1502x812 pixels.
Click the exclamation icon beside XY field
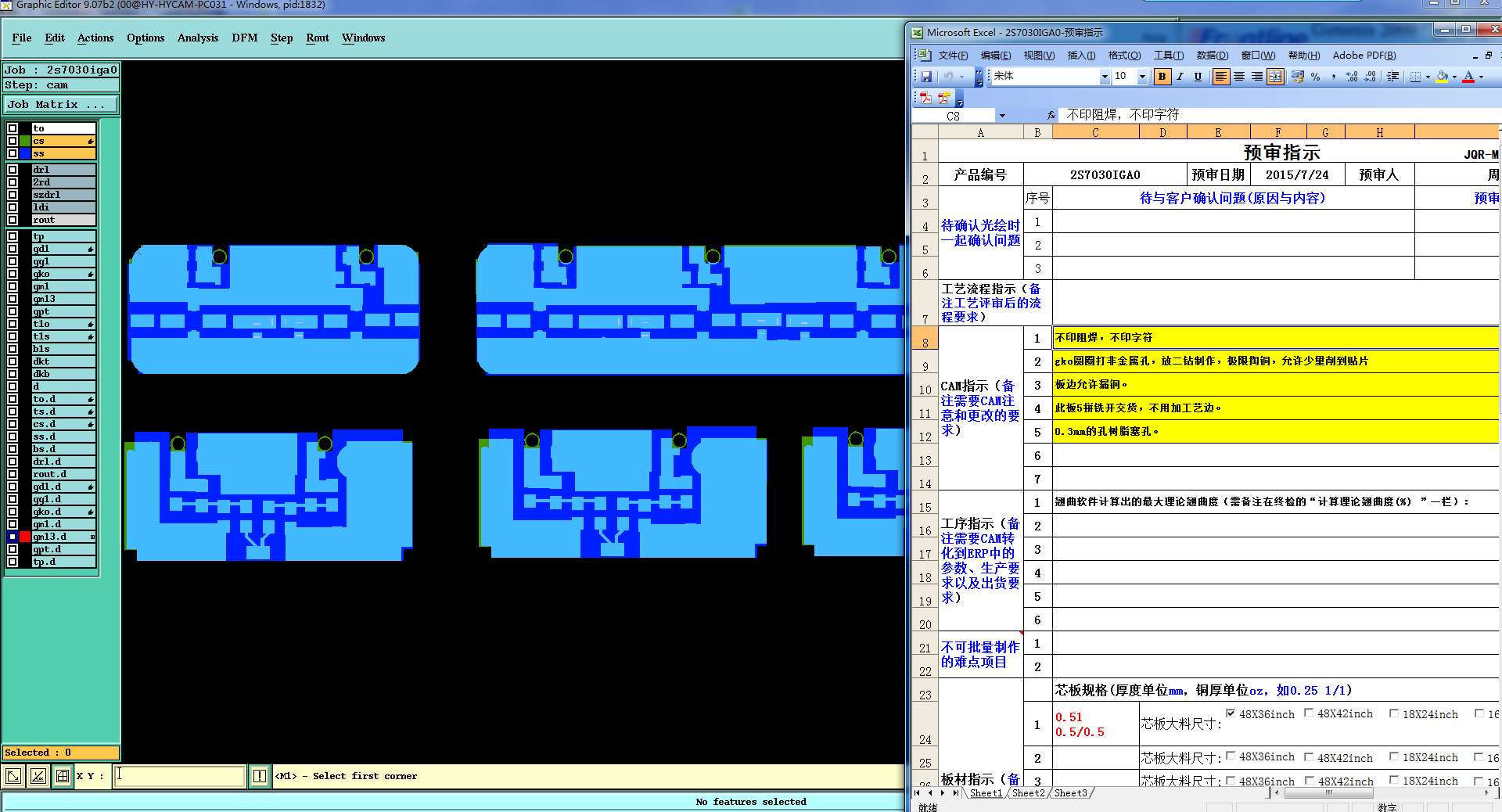click(260, 776)
